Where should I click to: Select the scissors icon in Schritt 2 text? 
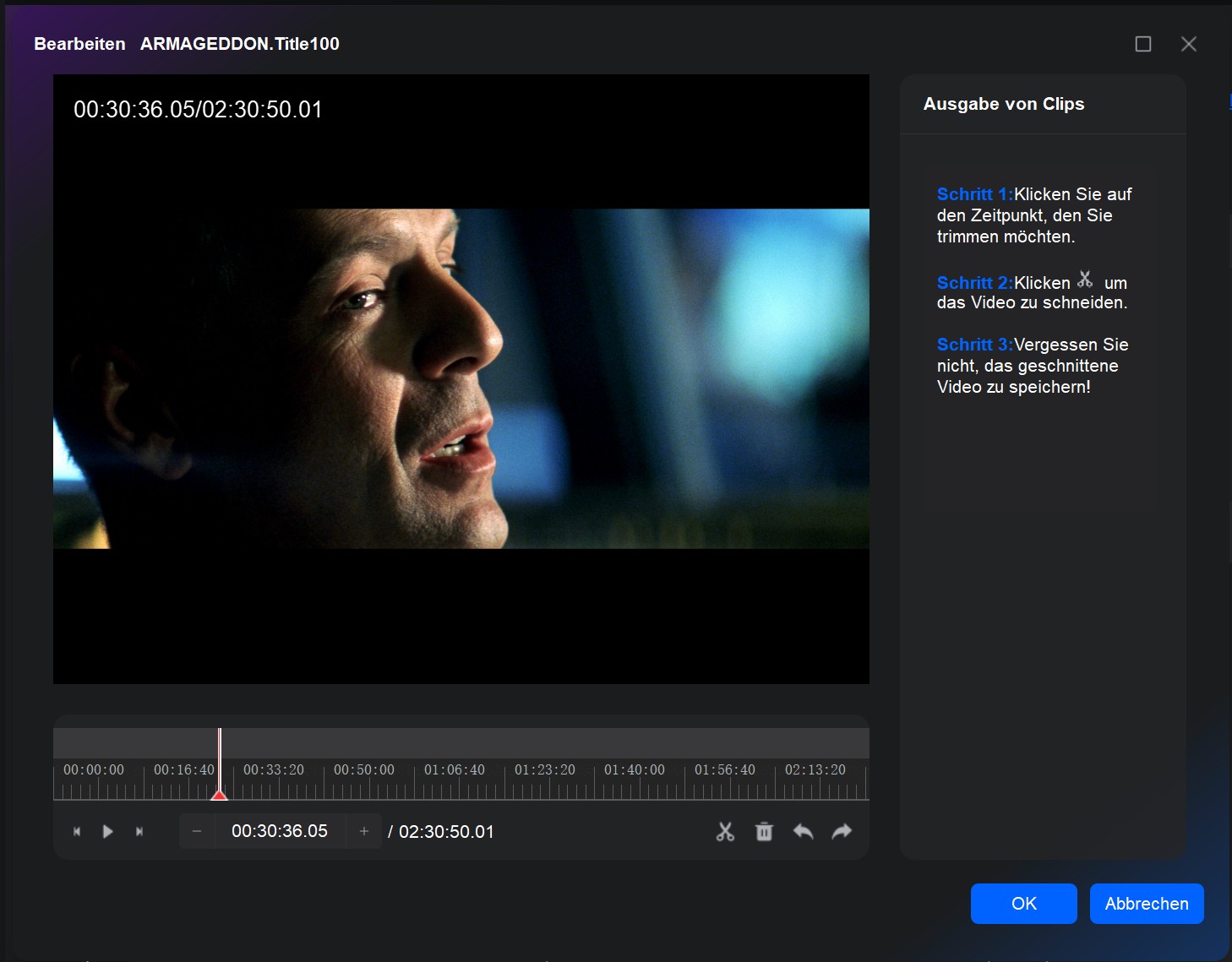coord(1085,279)
